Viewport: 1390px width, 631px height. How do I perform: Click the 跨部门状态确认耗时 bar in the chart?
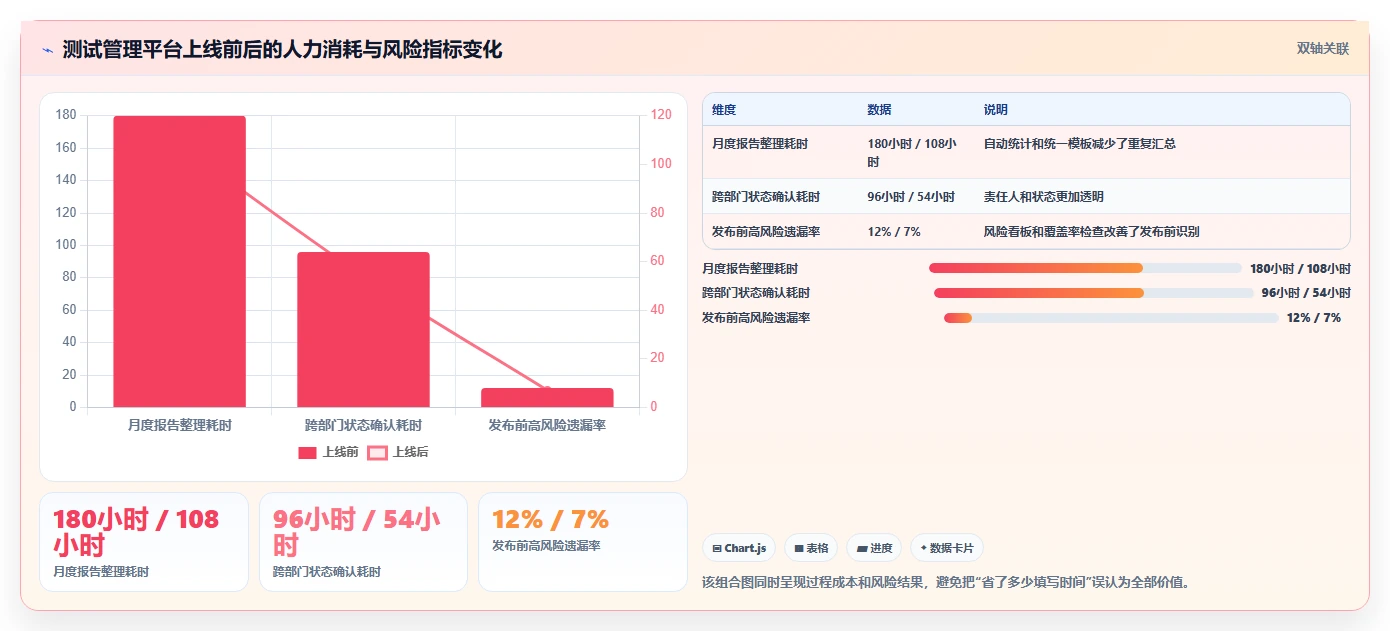tap(363, 329)
